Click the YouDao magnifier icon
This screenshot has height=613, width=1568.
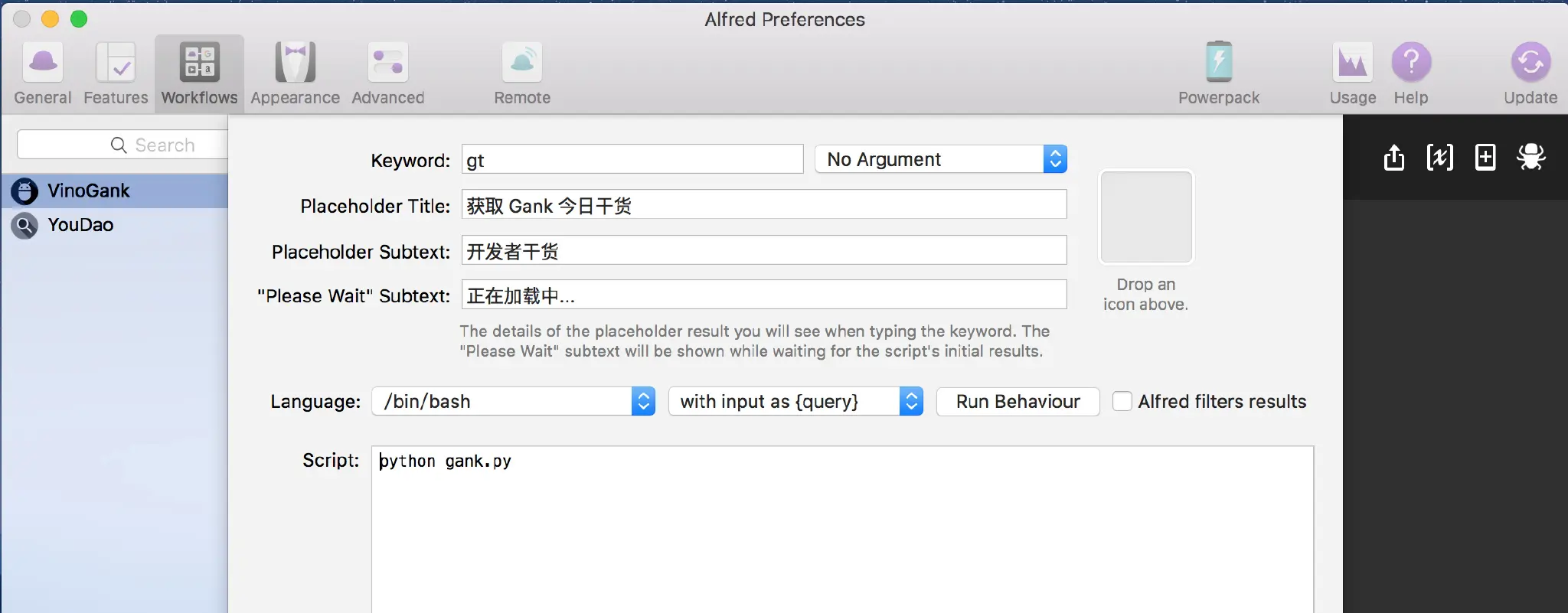click(x=24, y=225)
